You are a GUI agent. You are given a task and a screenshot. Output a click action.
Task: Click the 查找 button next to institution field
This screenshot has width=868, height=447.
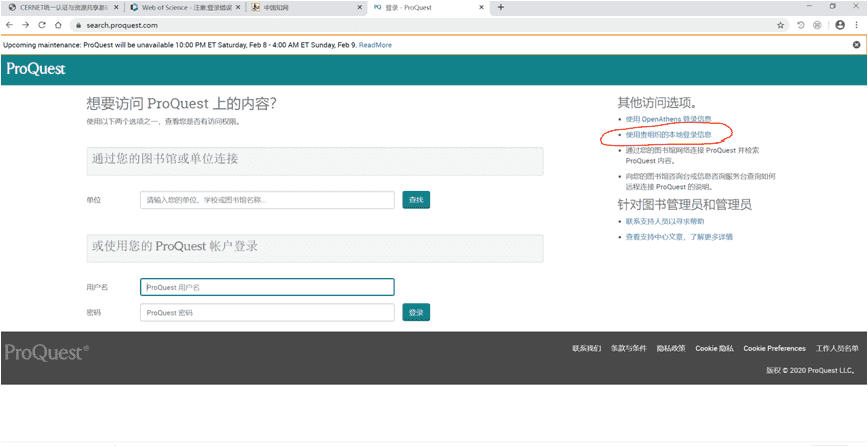(x=416, y=200)
